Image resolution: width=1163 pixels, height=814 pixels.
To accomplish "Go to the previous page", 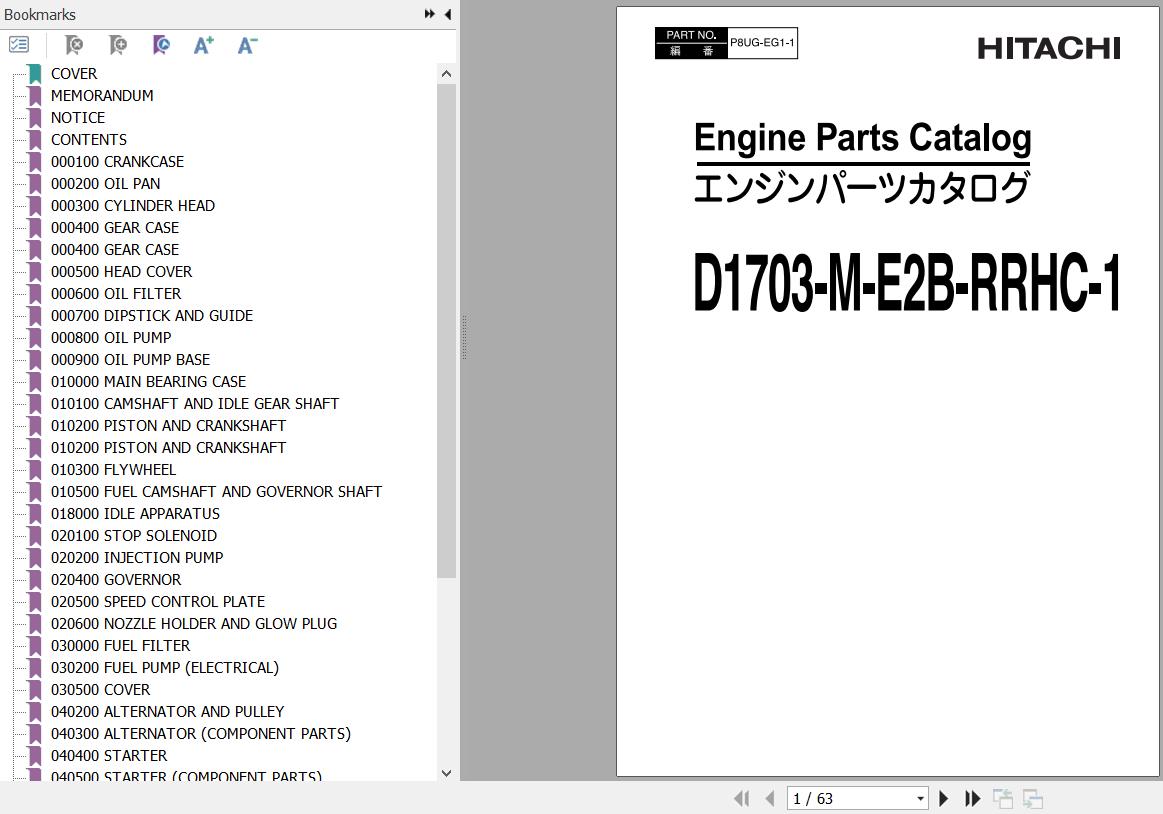I will tap(770, 798).
